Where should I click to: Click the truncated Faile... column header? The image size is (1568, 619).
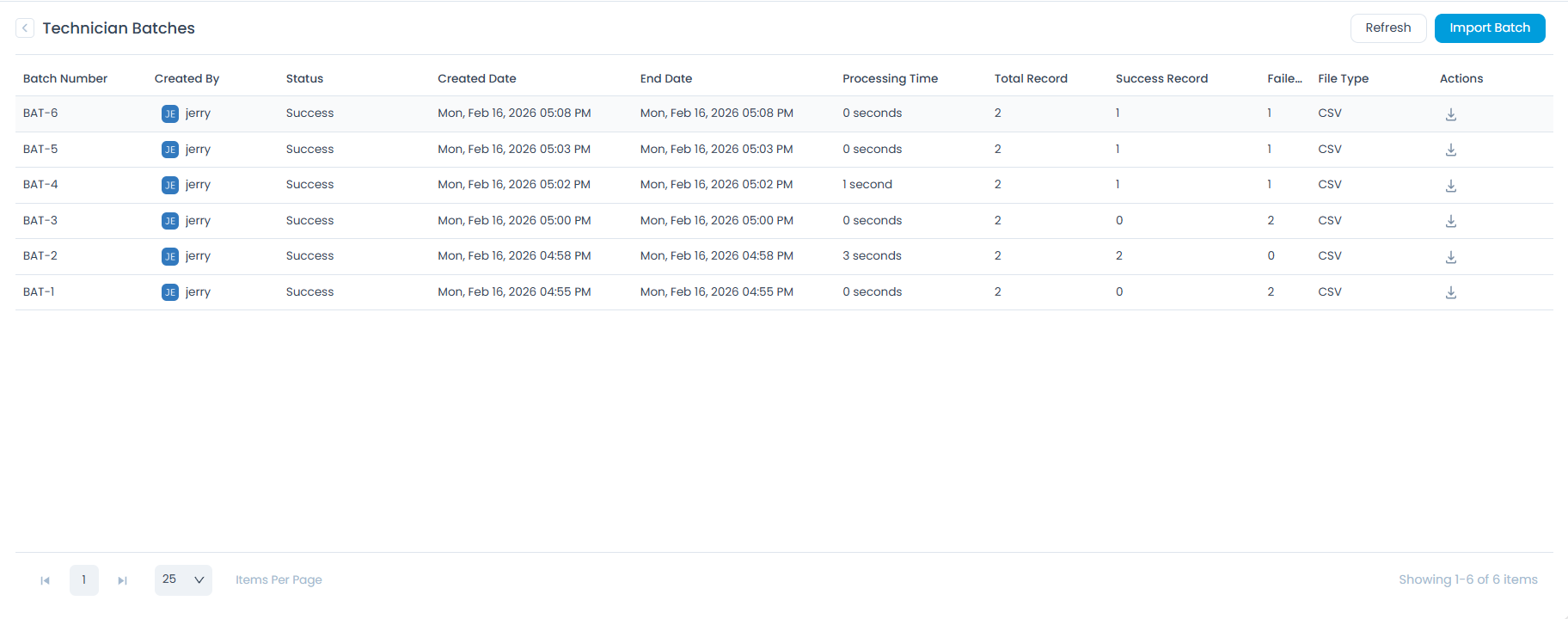pyautogui.click(x=1284, y=78)
